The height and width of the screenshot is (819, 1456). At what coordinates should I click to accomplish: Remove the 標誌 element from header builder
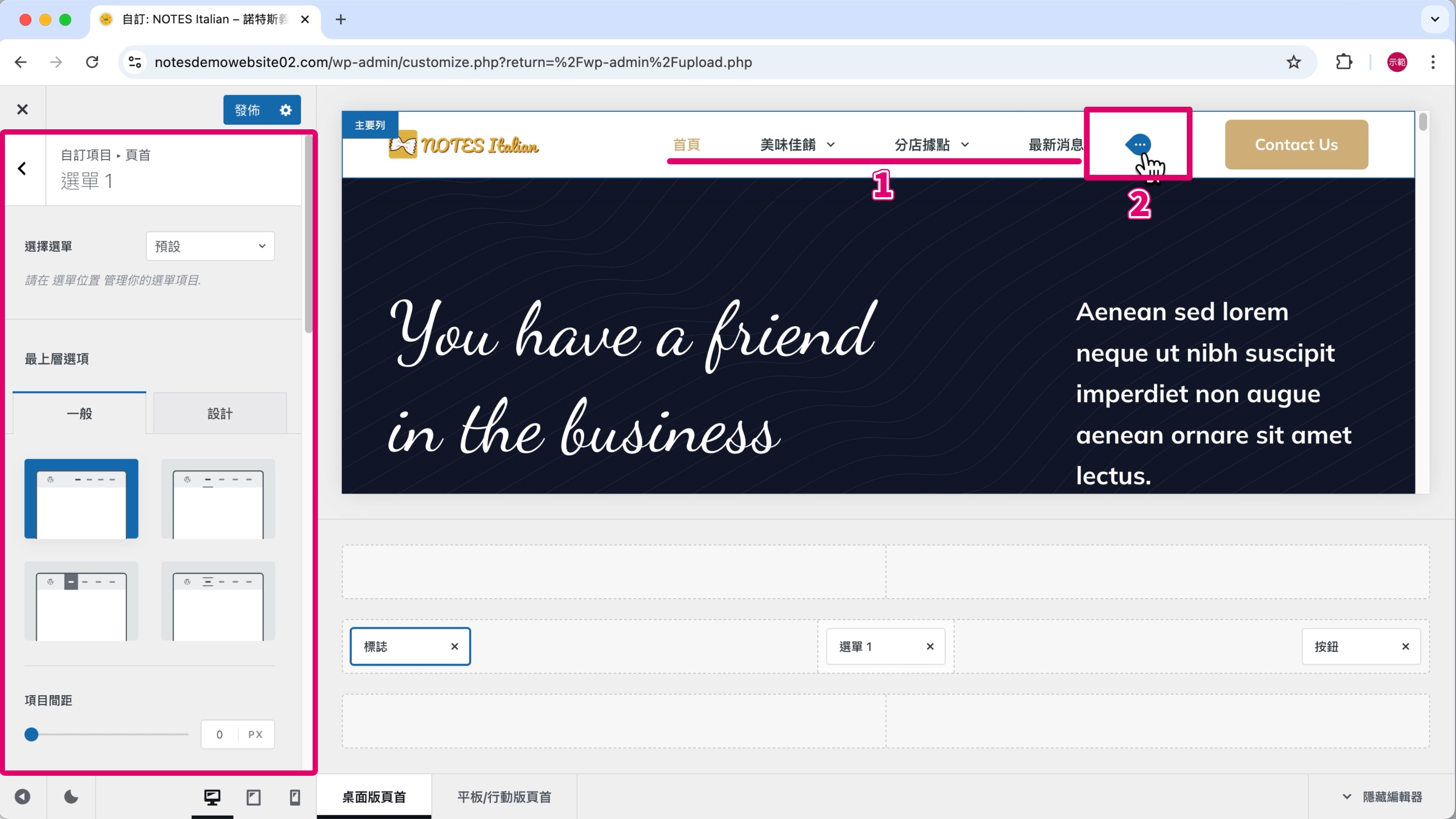(x=455, y=646)
